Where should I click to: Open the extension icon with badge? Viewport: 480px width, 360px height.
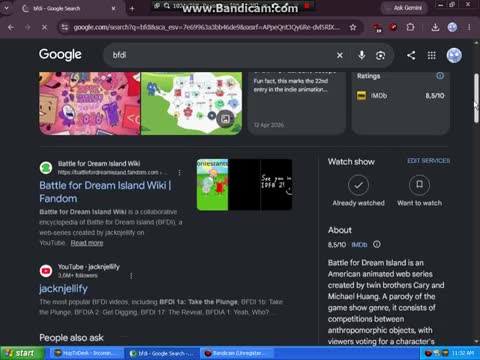[x=377, y=28]
